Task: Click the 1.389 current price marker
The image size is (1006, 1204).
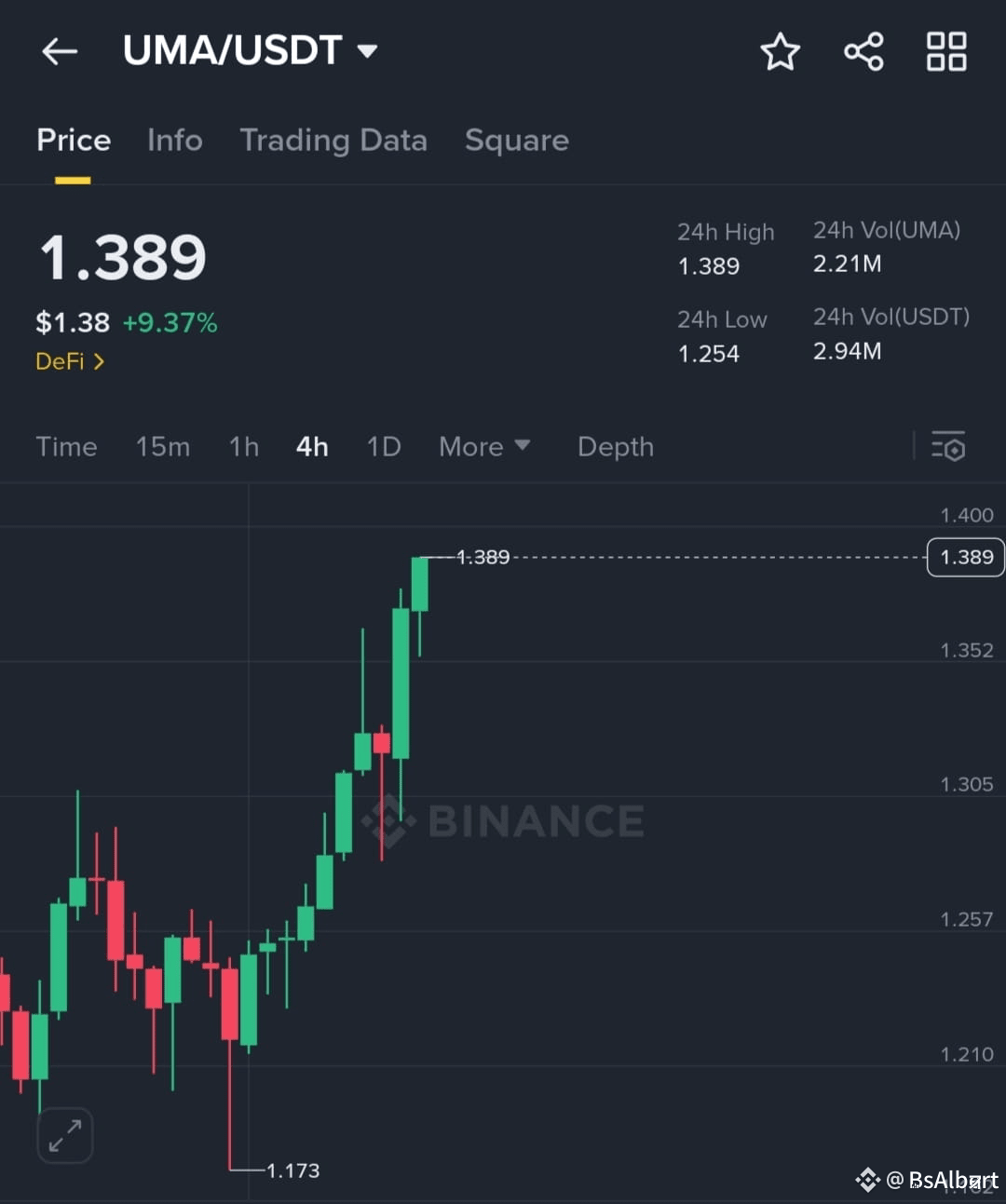Action: 966,557
